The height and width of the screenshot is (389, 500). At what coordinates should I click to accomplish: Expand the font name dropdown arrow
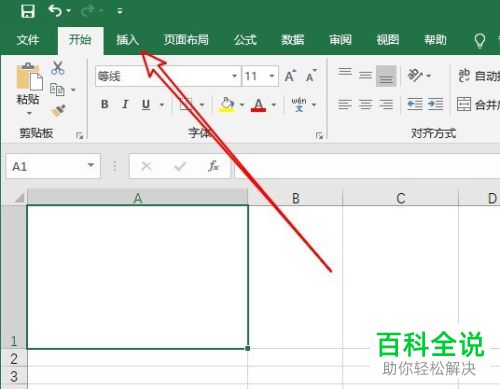tap(235, 76)
